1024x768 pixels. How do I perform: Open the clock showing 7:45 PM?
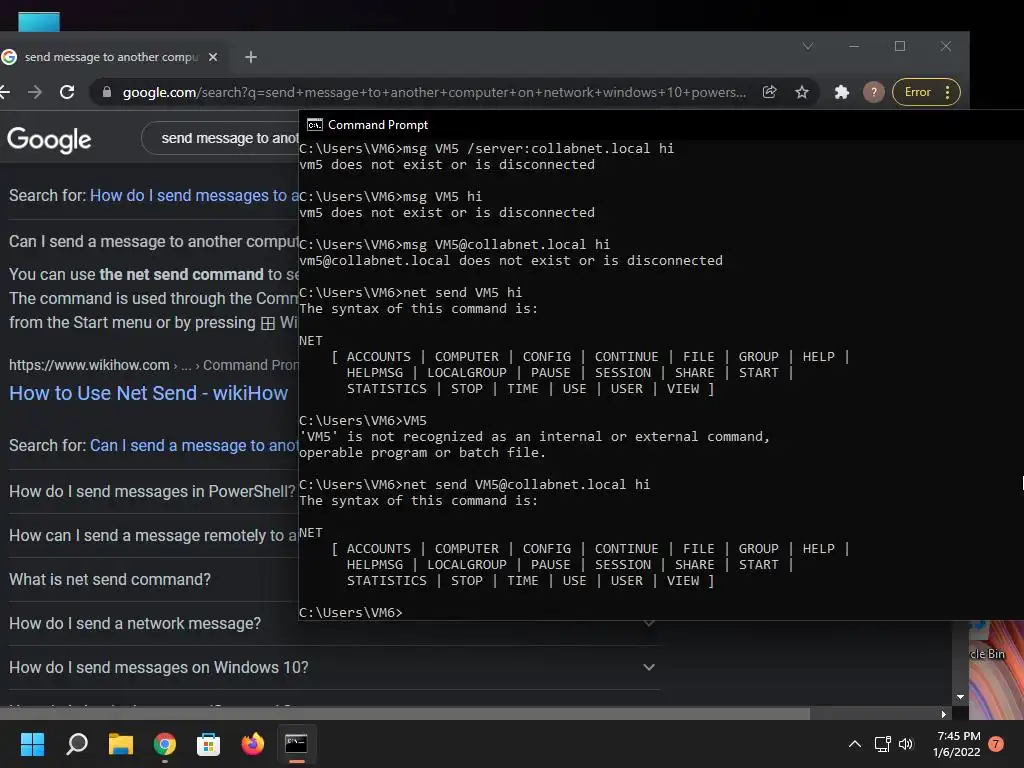957,744
